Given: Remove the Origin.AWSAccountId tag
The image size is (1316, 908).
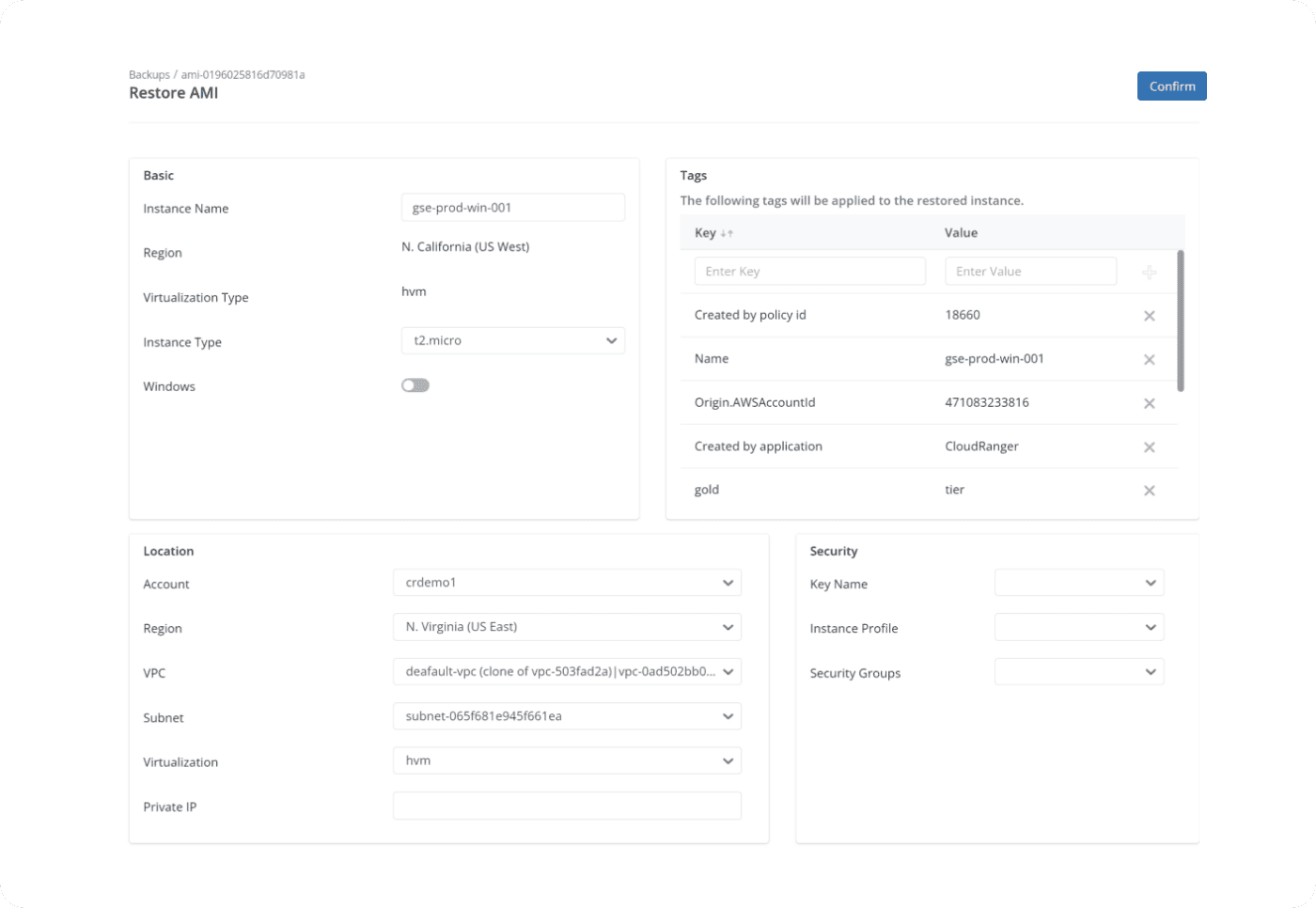Looking at the screenshot, I should (1149, 403).
